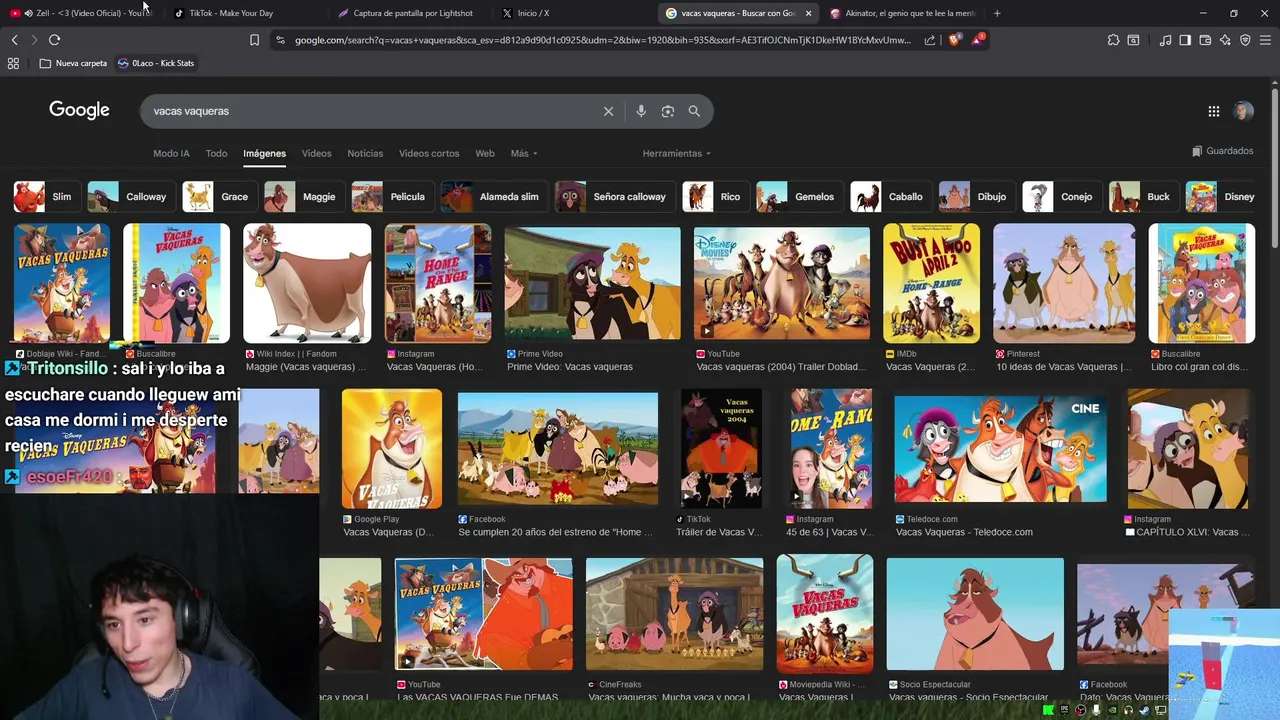Open the Prime Video result thumbnail
1280x720 pixels.
592,284
